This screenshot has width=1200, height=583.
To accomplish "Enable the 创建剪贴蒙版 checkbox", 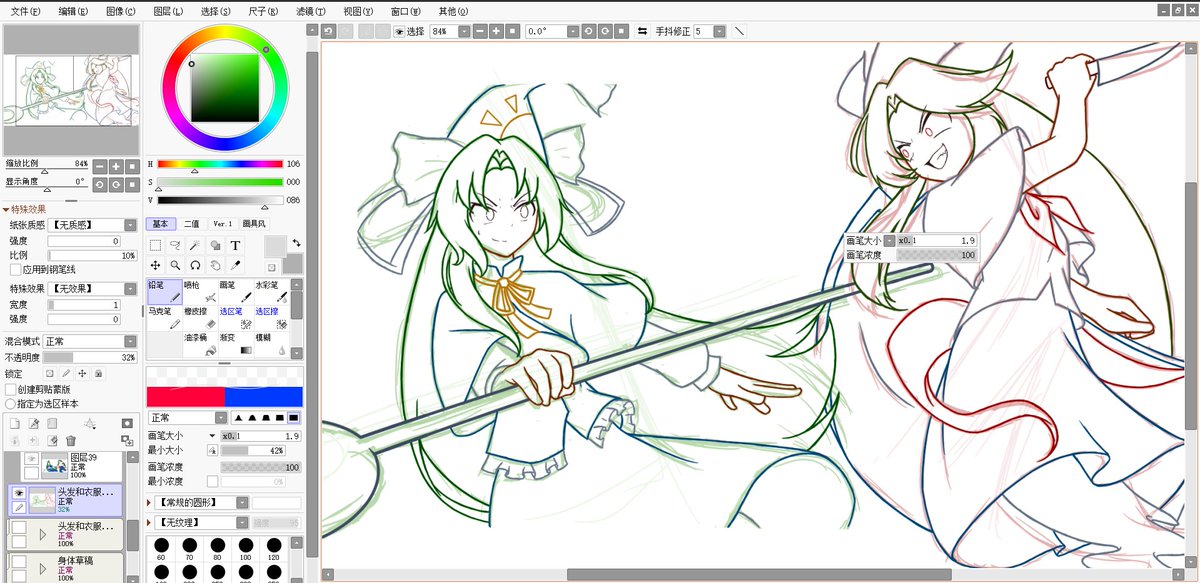I will [11, 389].
